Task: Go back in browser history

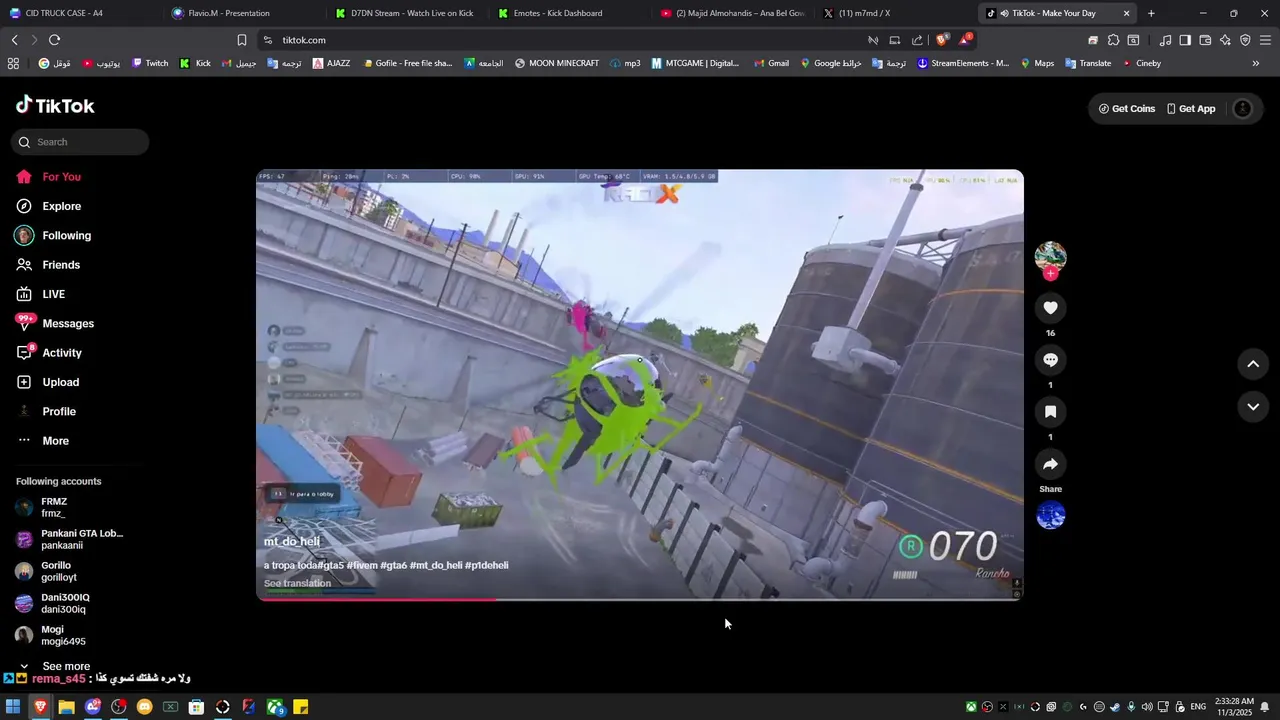Action: [x=14, y=40]
